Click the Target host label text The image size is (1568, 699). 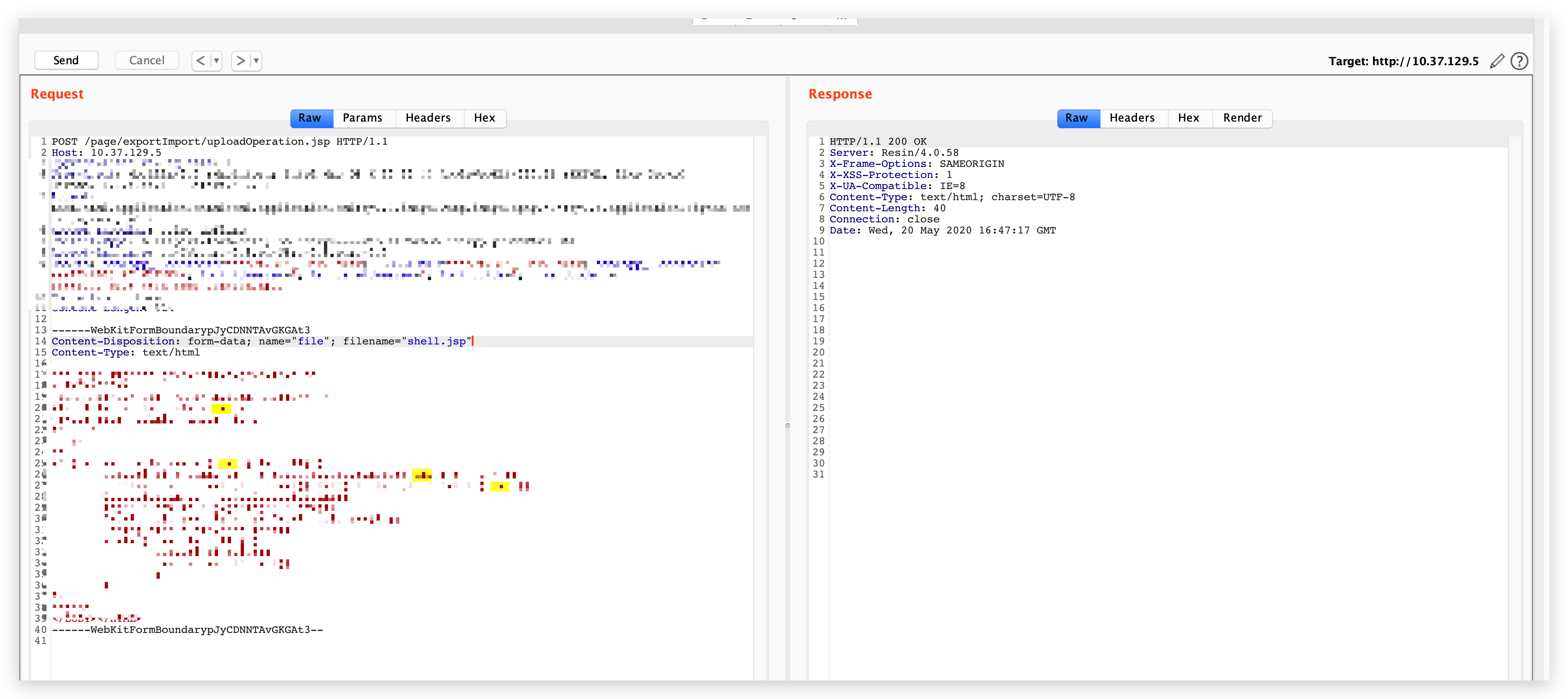pos(1403,61)
